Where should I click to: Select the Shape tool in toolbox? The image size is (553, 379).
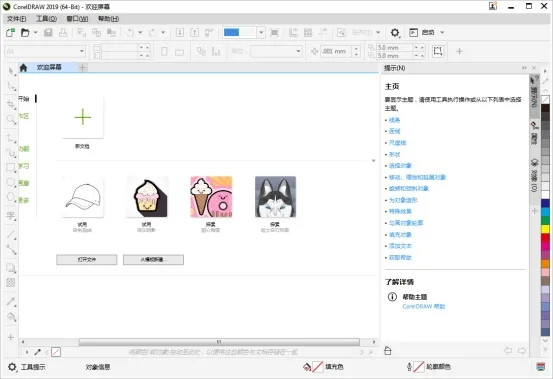[x=11, y=86]
